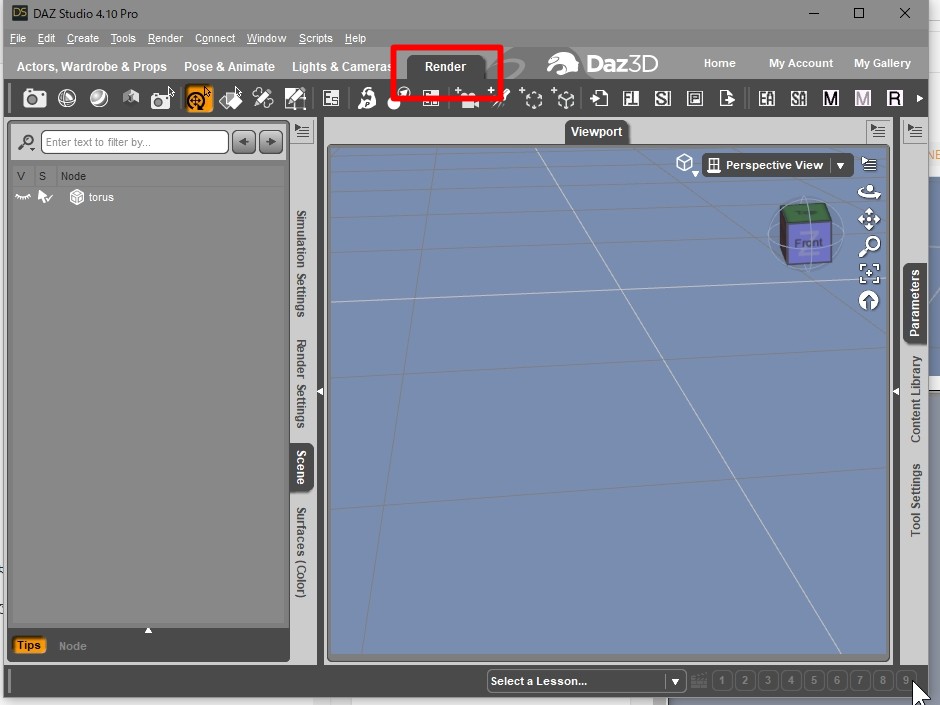Click the Front face of view cube
940x705 pixels.
pos(809,242)
